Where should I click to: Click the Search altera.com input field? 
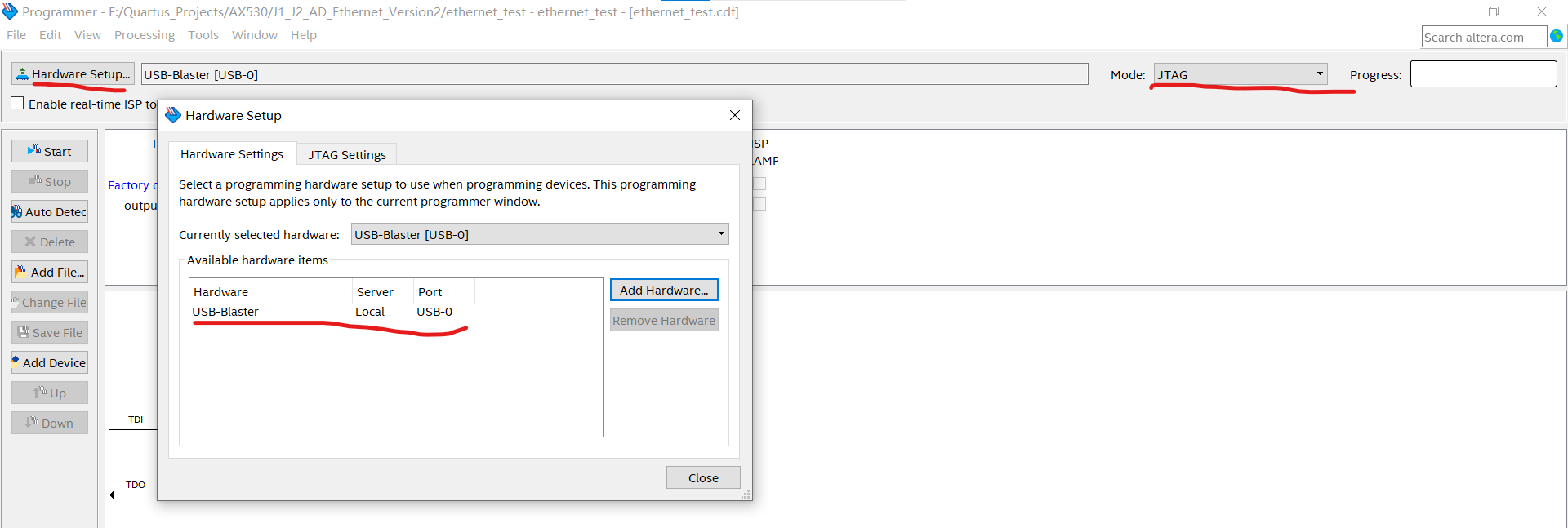[x=1483, y=37]
